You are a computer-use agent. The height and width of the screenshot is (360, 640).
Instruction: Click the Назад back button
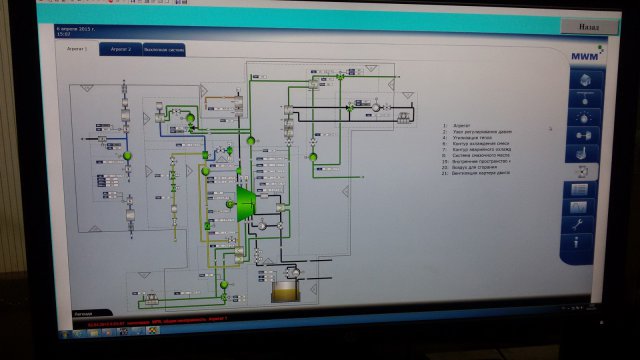pyautogui.click(x=589, y=27)
